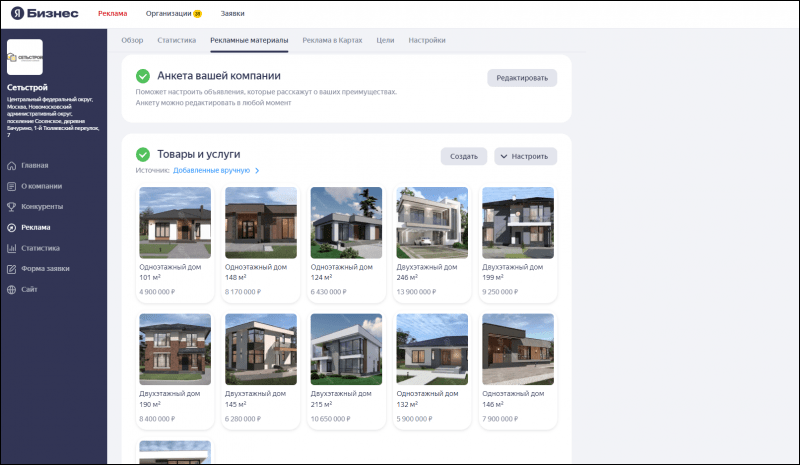Click the Сетьстрой company logo
This screenshot has height=465, width=800.
pos(25,58)
